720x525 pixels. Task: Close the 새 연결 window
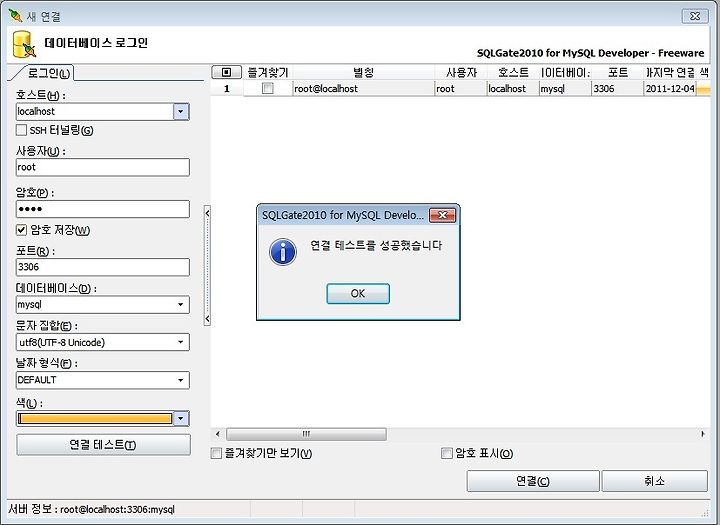click(695, 16)
